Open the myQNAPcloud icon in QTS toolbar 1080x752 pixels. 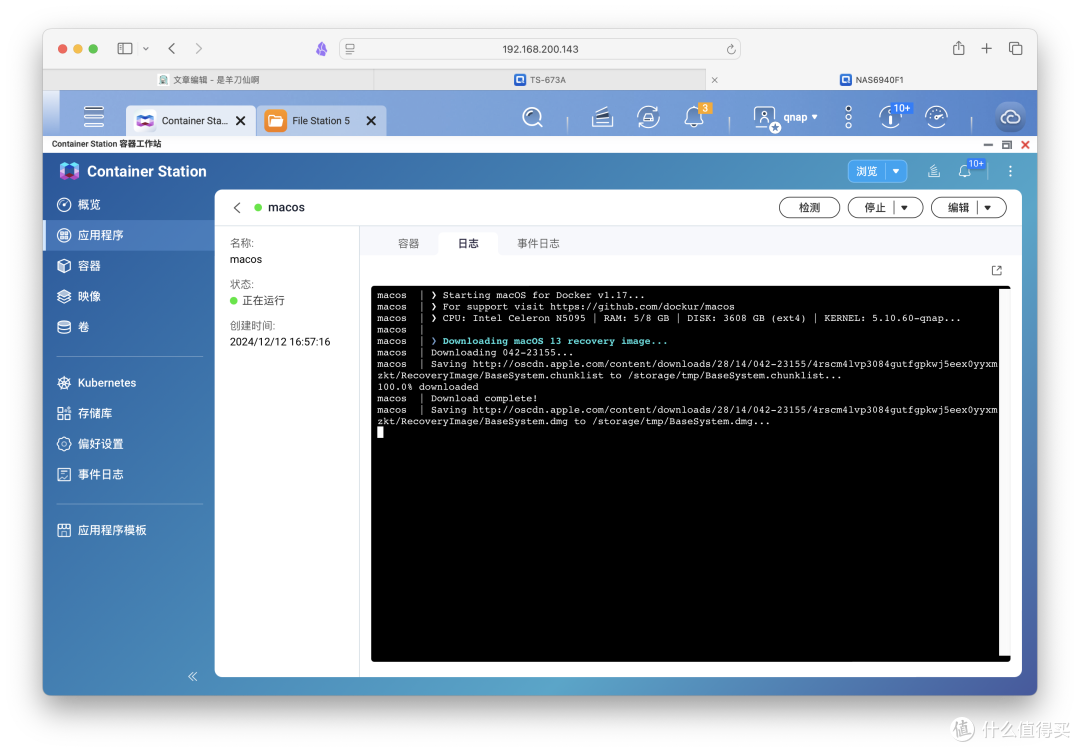1010,116
